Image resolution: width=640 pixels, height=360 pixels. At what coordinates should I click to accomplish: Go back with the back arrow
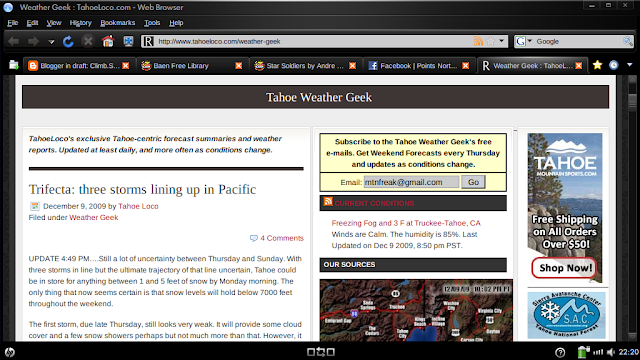13,41
